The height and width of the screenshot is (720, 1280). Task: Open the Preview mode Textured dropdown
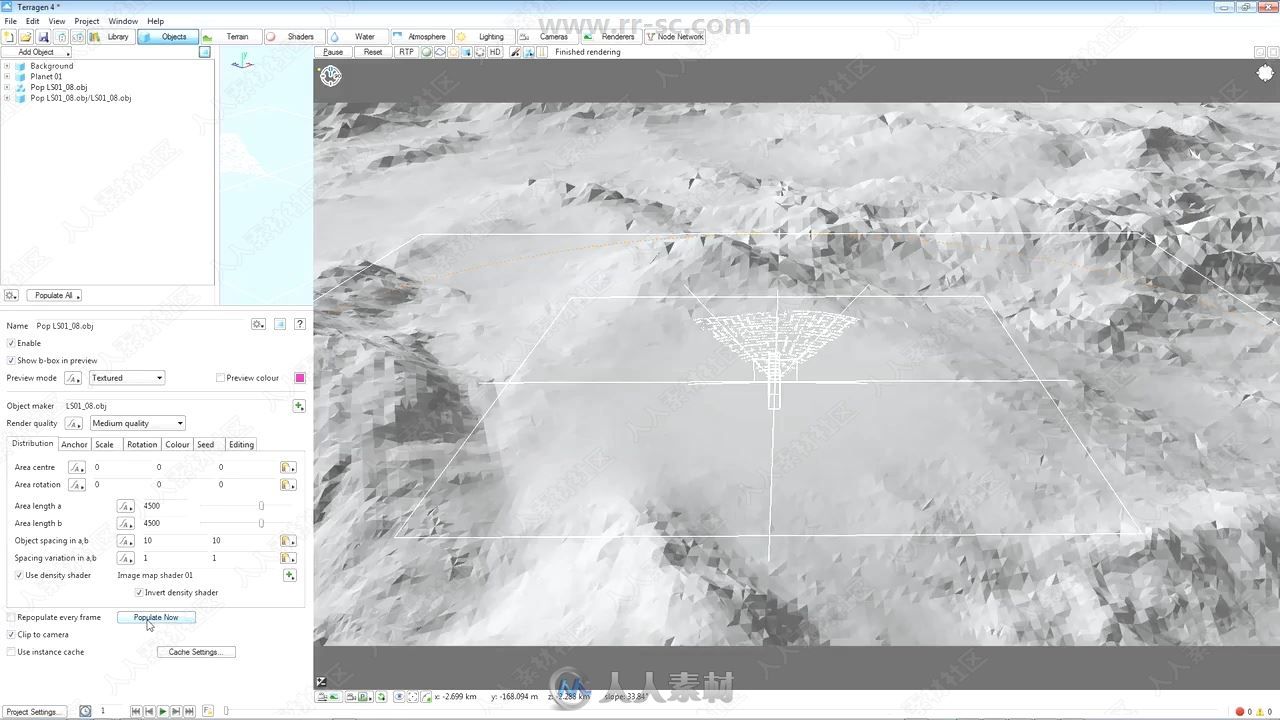point(127,378)
